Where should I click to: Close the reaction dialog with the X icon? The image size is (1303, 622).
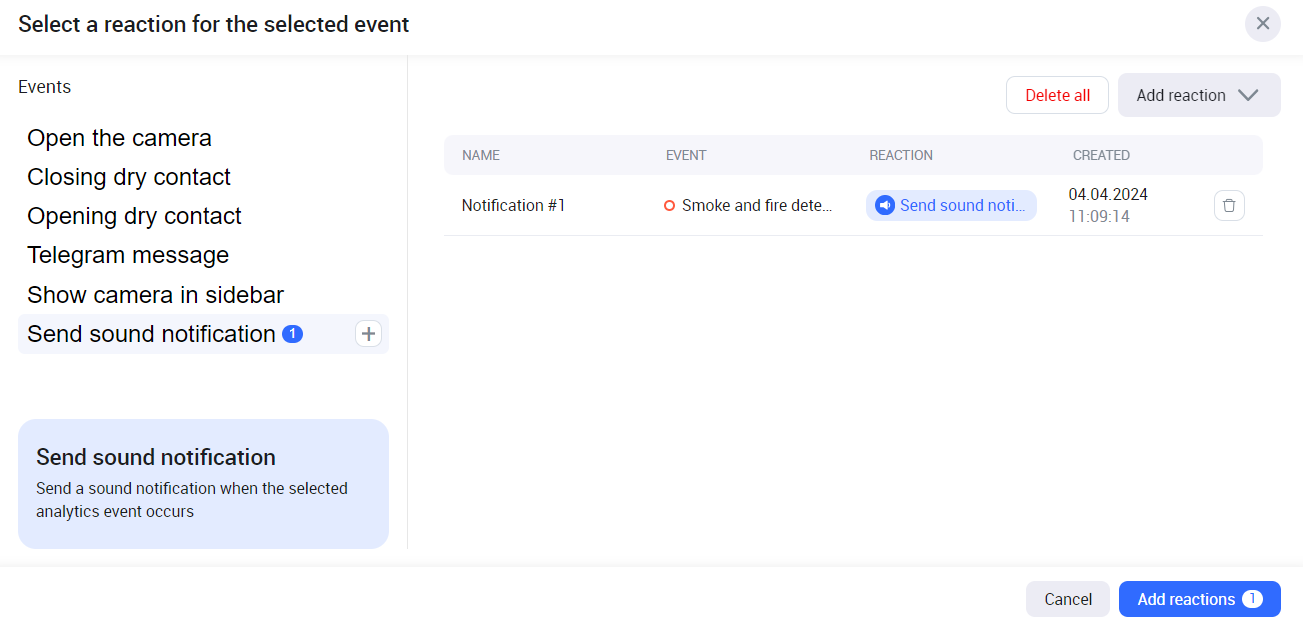pos(1262,24)
